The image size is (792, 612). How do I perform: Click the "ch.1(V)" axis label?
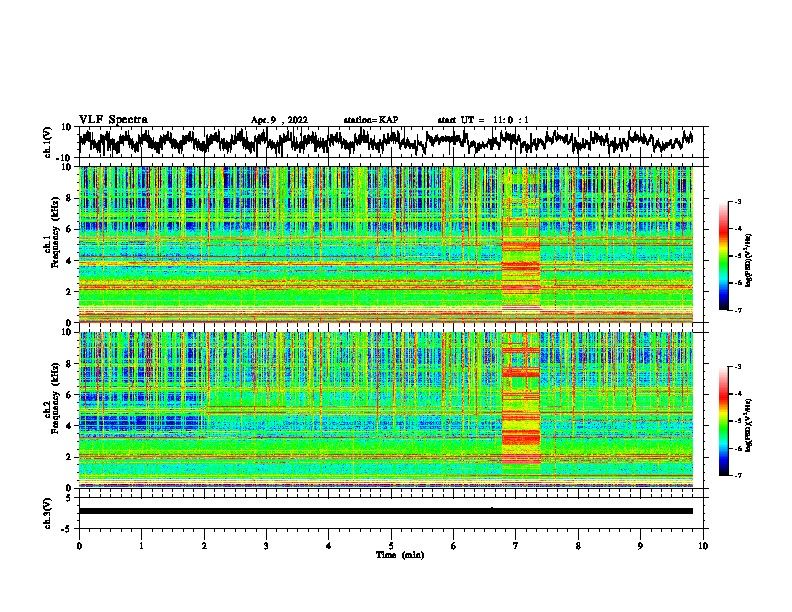(48, 142)
